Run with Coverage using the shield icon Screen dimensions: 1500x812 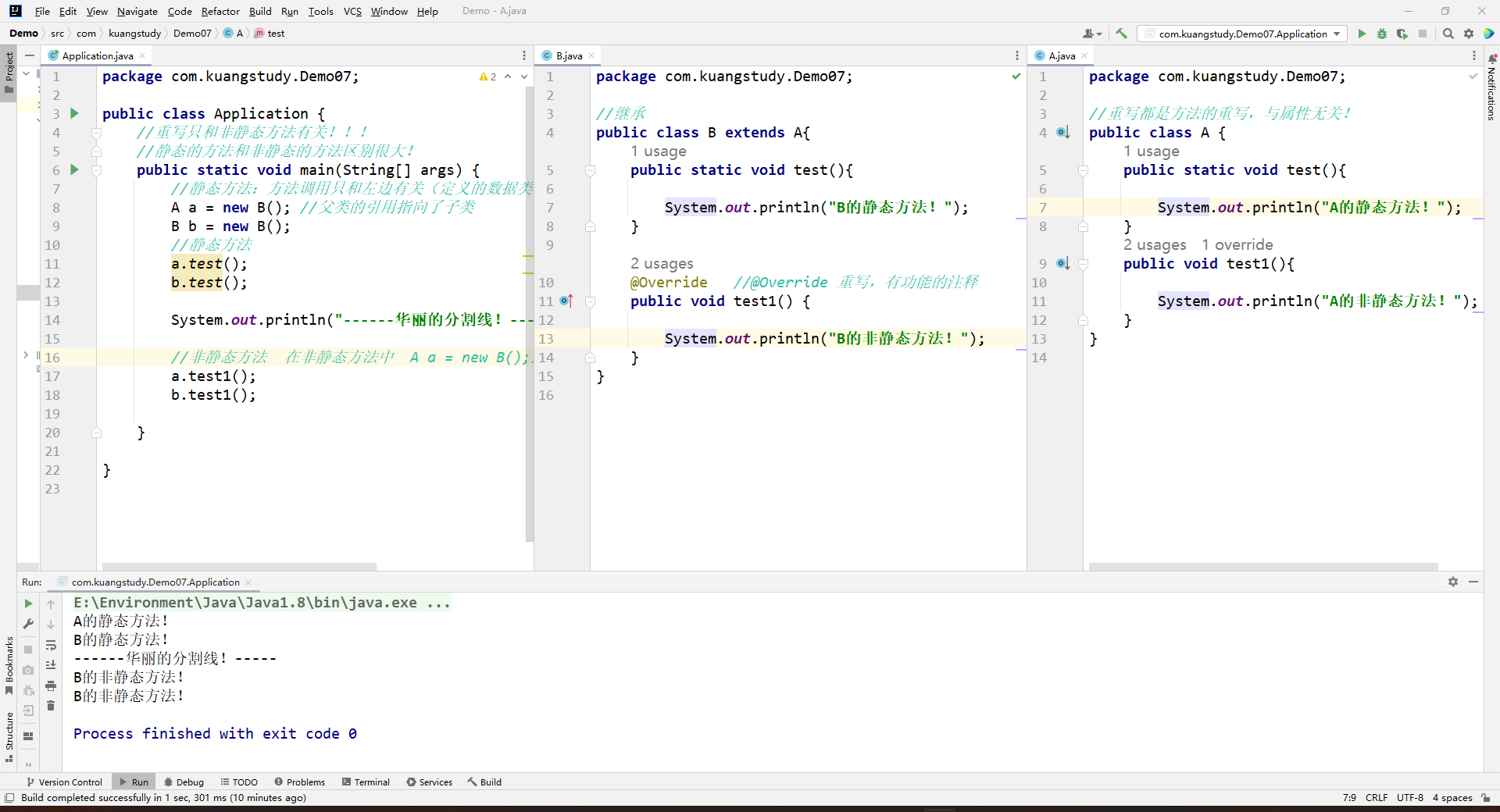click(x=1402, y=34)
